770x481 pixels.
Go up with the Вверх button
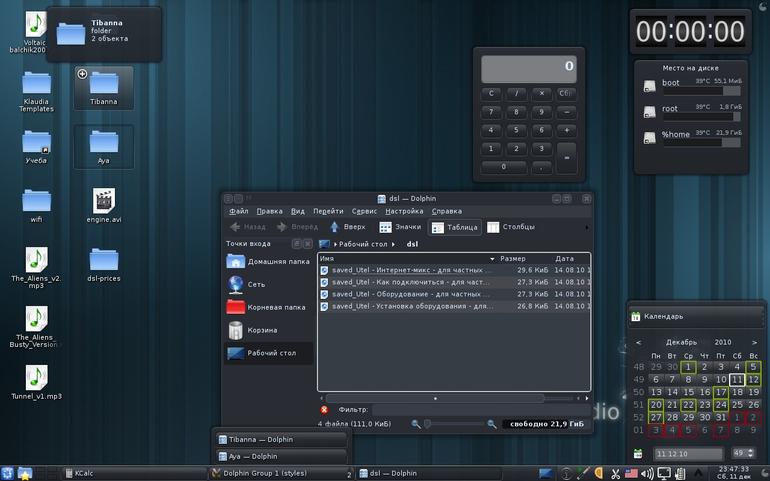coord(347,227)
